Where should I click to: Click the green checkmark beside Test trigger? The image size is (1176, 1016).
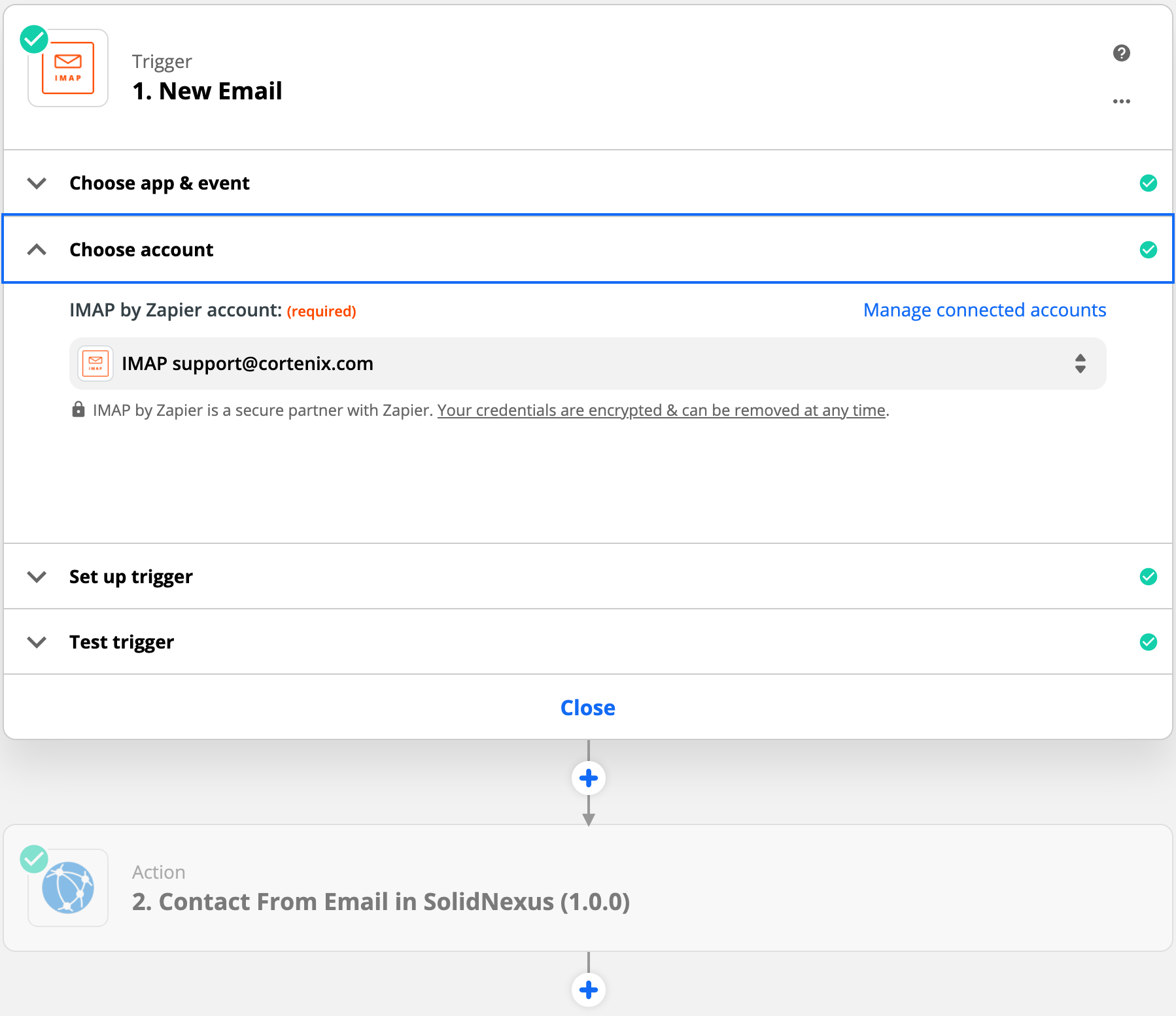point(1149,642)
